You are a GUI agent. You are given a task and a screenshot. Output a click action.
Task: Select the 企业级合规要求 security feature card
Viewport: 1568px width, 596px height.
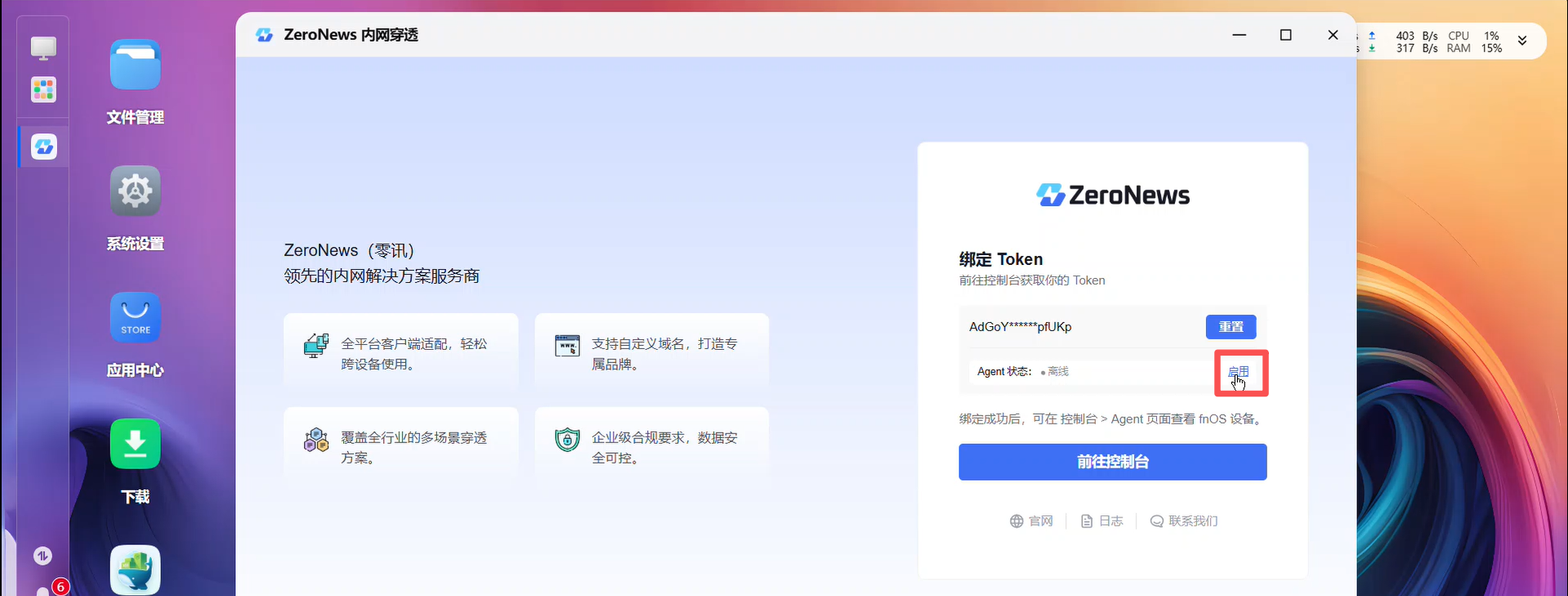tap(651, 448)
